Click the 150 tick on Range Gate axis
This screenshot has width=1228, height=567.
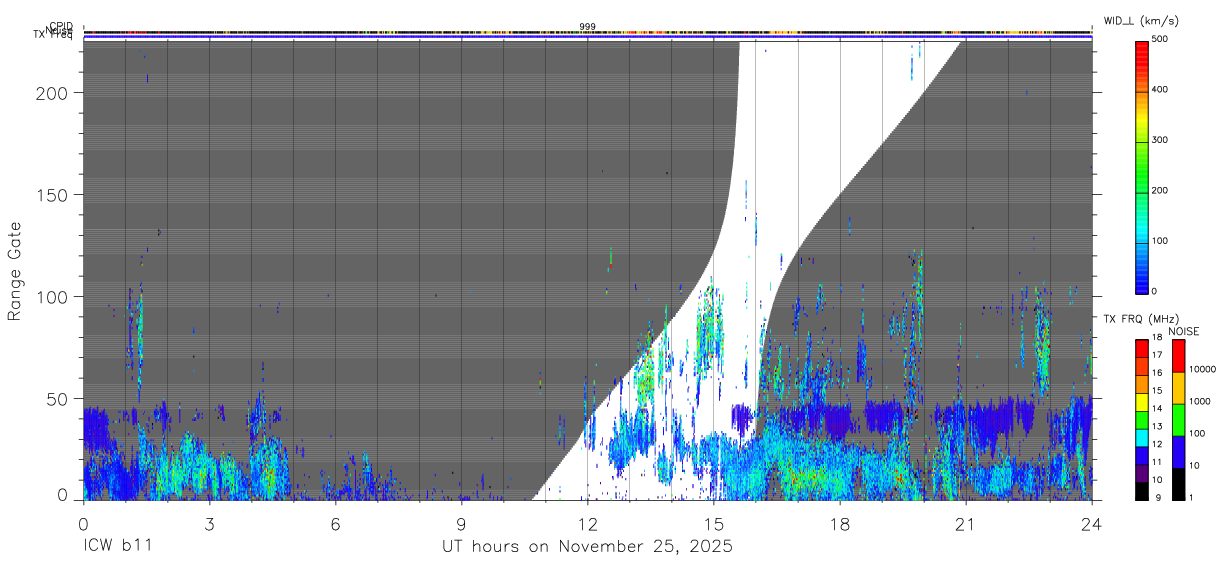(x=52, y=194)
